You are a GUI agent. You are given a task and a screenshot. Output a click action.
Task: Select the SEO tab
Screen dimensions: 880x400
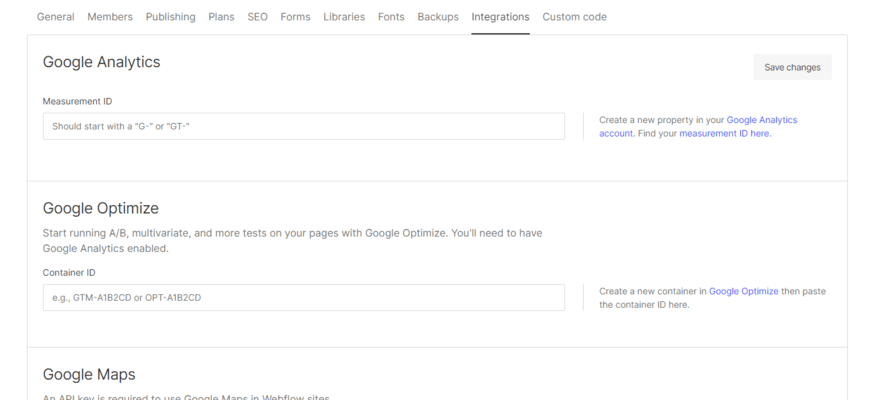pos(258,17)
